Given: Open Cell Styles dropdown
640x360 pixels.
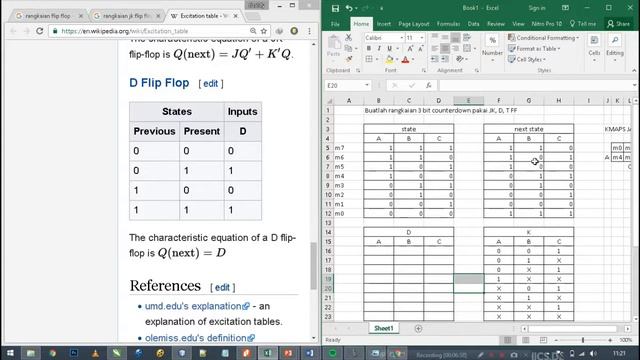Looking at the screenshot, I should (527, 60).
